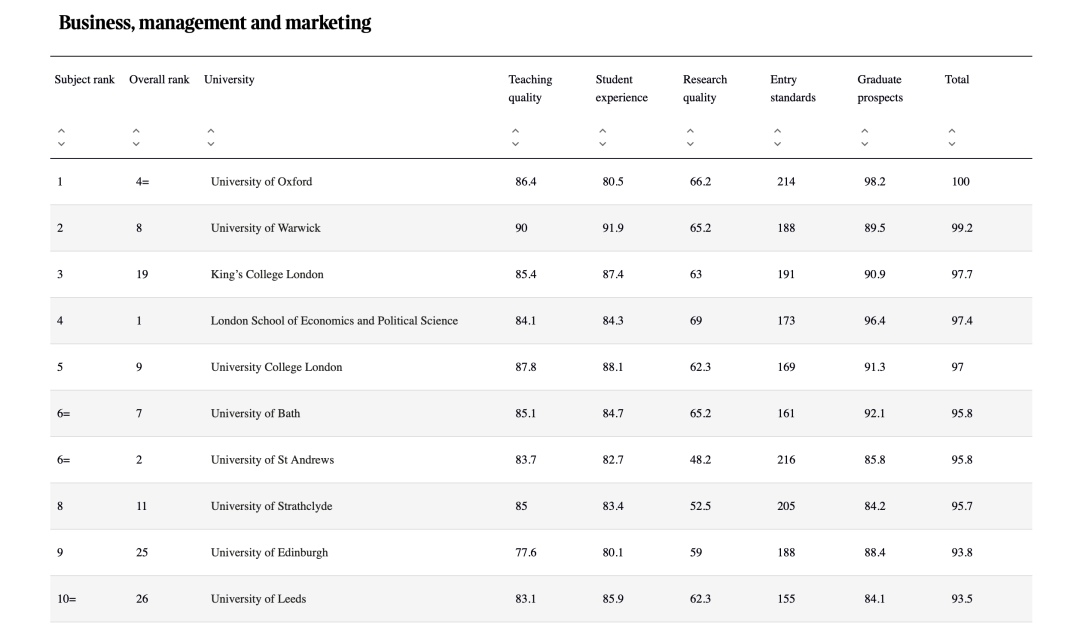Open University of Bath entry
The width and height of the screenshot is (1080, 625).
tap(255, 413)
